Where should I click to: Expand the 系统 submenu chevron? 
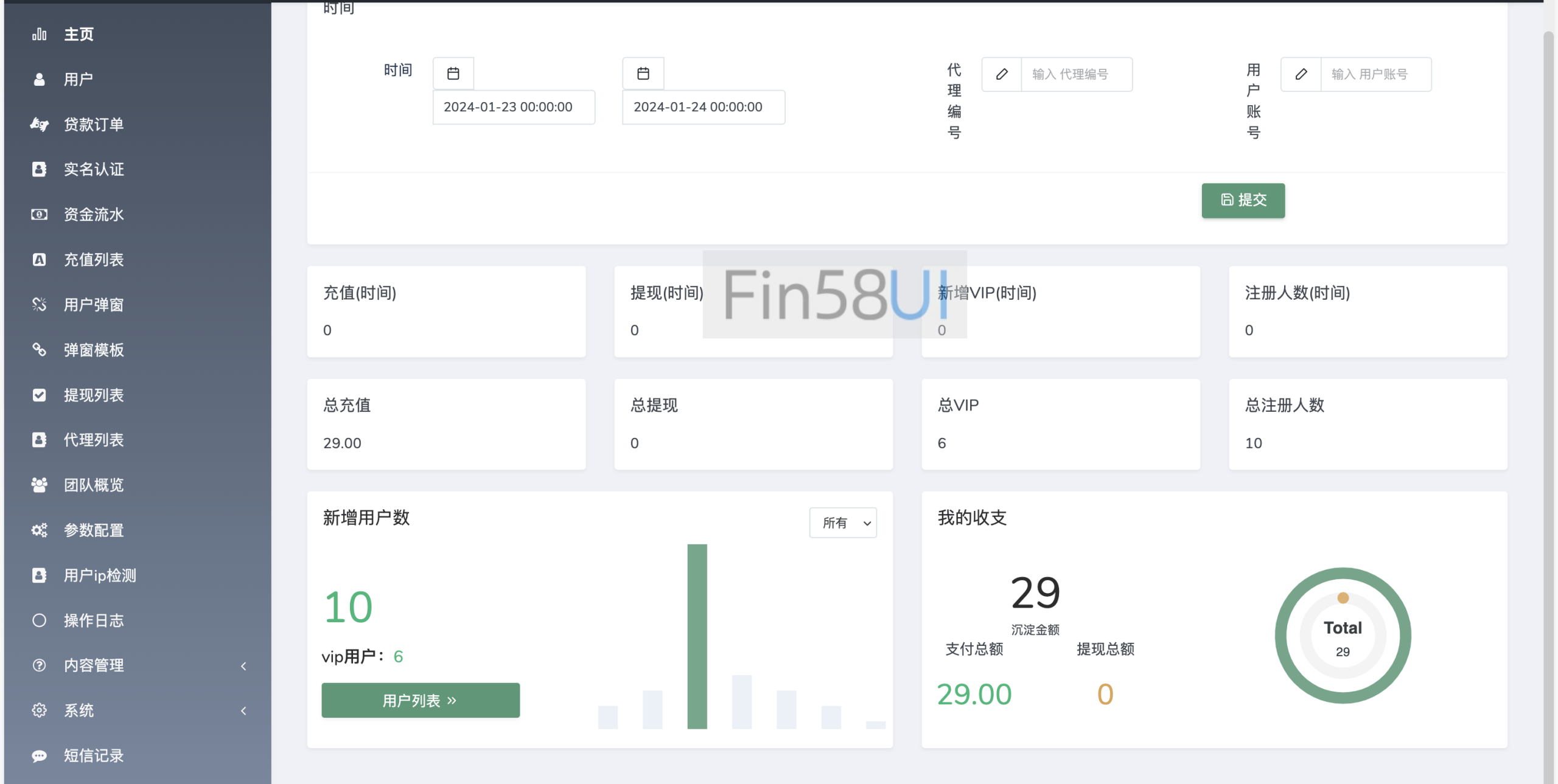[x=243, y=710]
